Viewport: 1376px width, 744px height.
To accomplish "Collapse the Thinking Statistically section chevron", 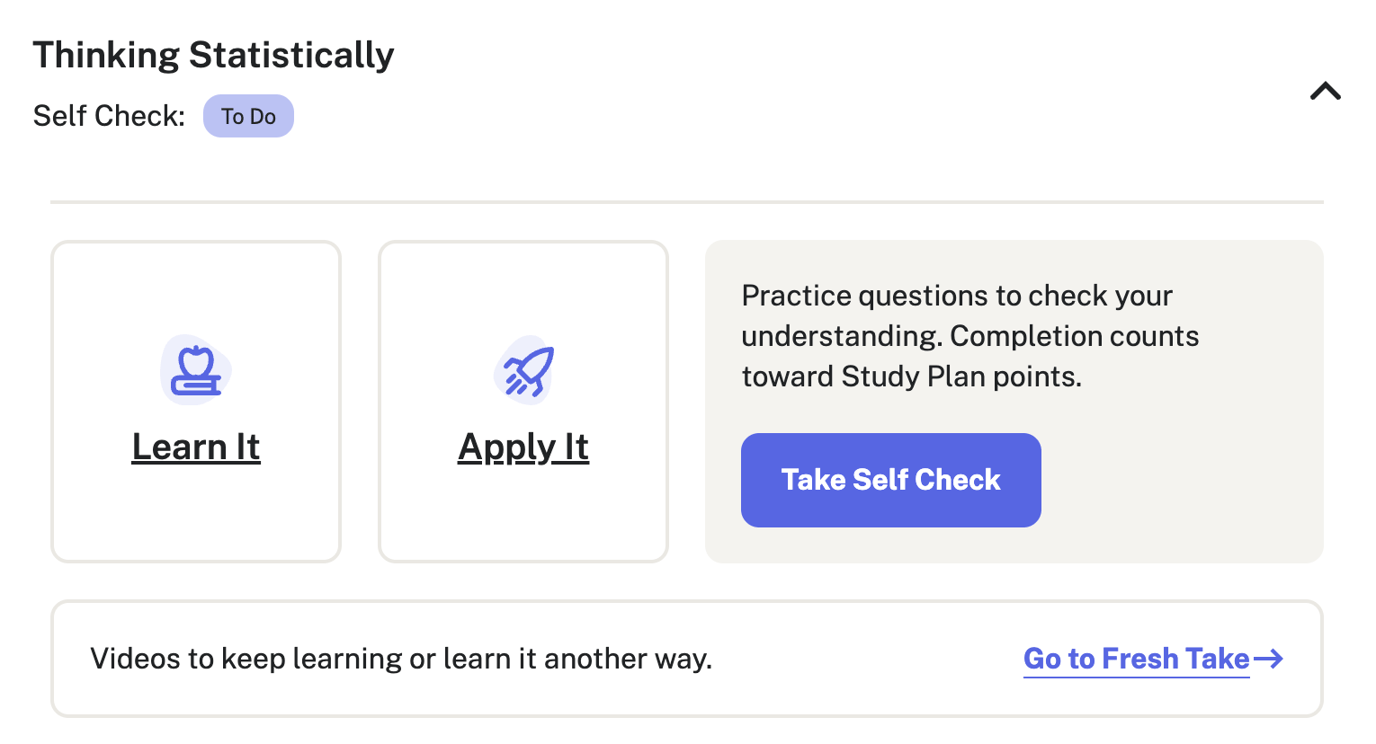I will (1325, 92).
